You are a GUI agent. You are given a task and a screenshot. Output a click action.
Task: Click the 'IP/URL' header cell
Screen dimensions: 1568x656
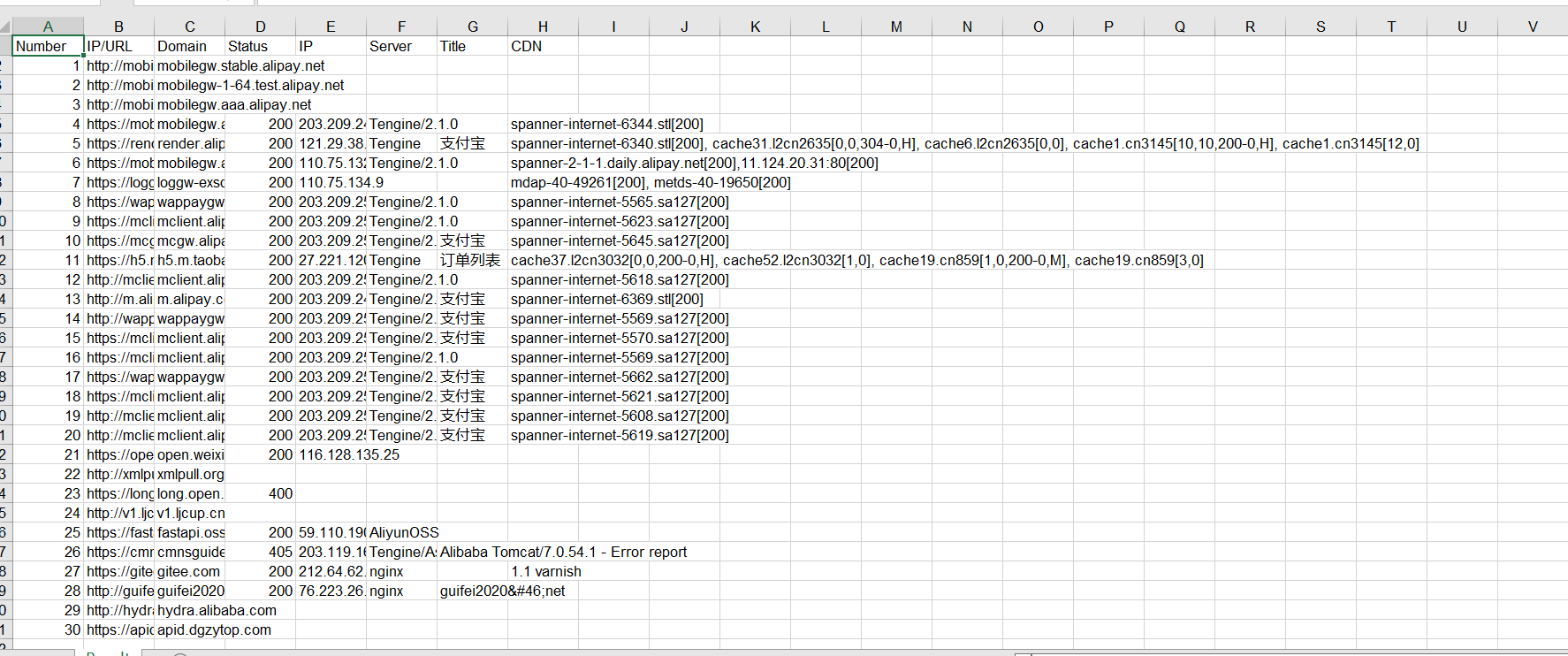(118, 46)
